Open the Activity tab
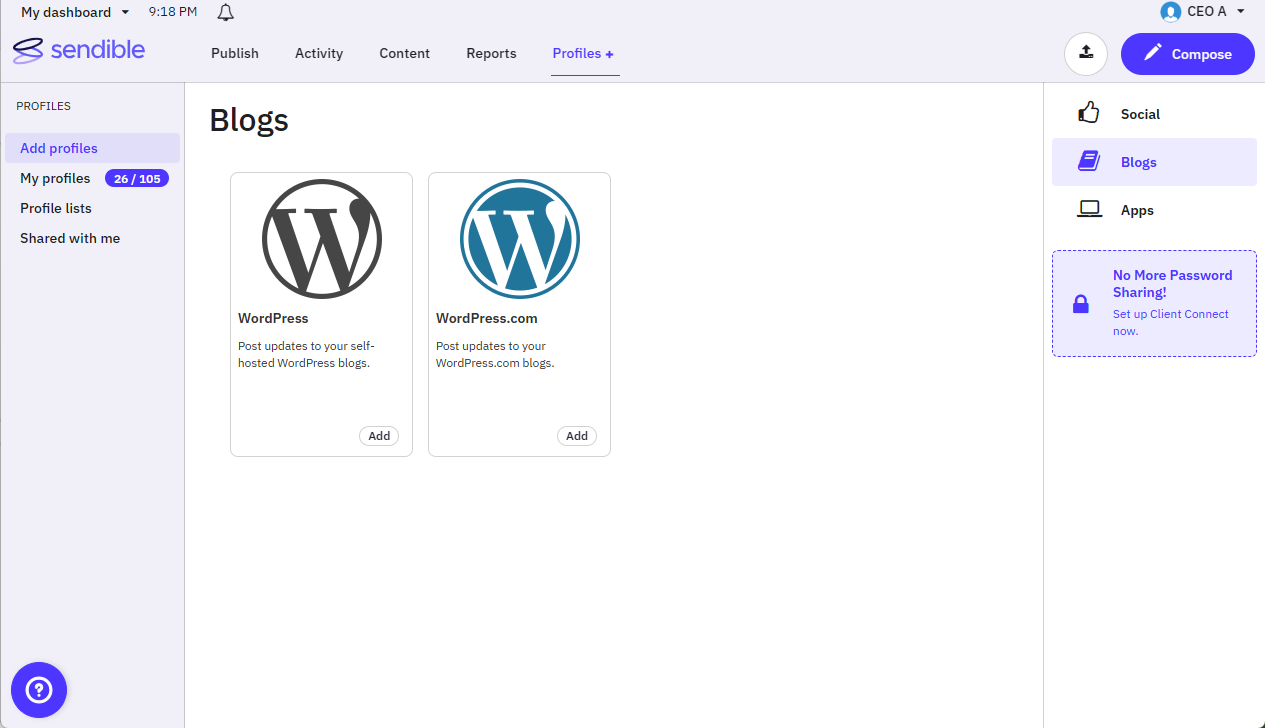Image resolution: width=1265 pixels, height=728 pixels. click(319, 53)
